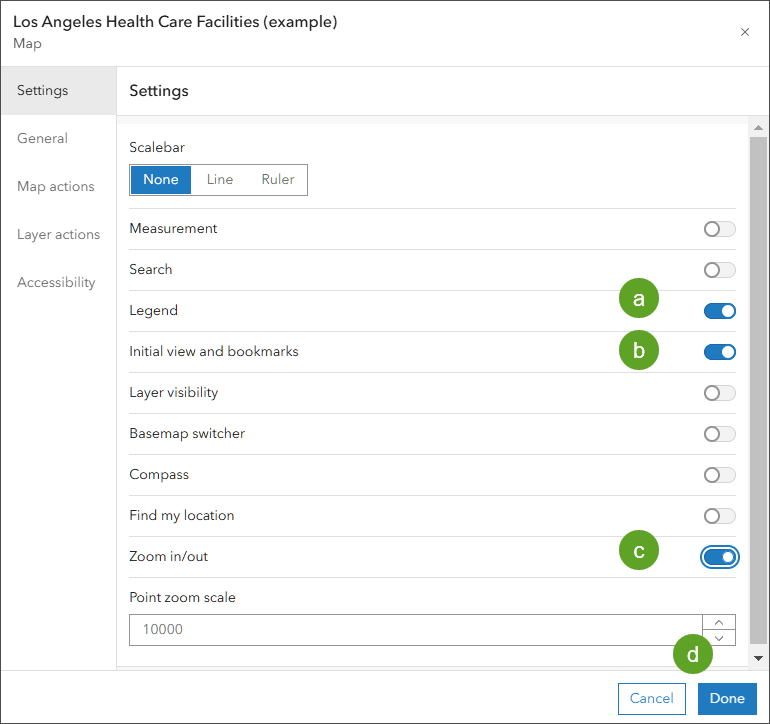
Task: Switch to the Map actions tab
Action: [56, 187]
